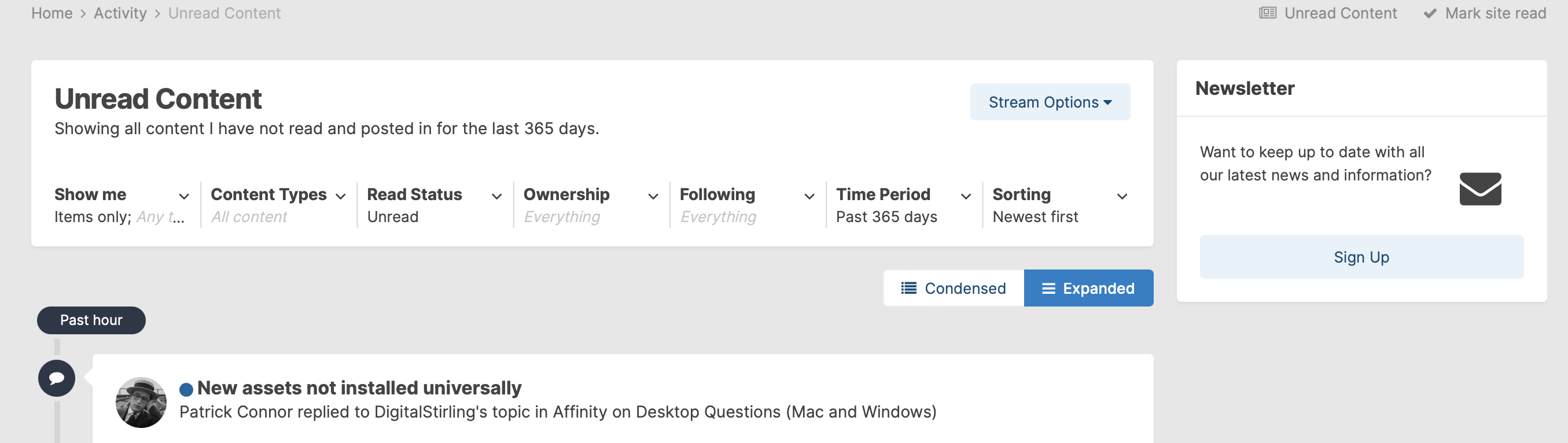Click the Mark site read checkmark icon

(1430, 13)
